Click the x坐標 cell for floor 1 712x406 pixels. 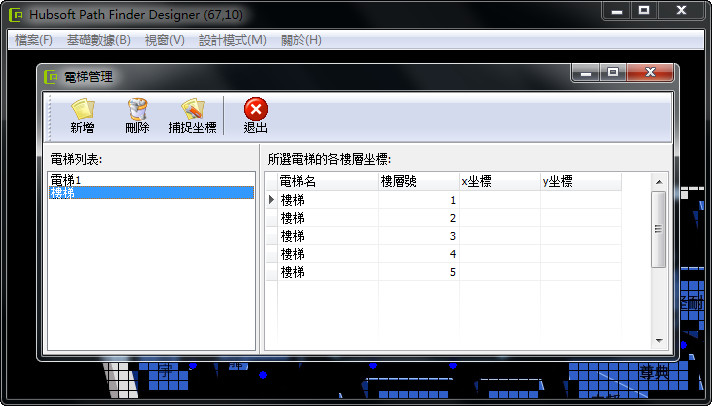click(x=499, y=200)
